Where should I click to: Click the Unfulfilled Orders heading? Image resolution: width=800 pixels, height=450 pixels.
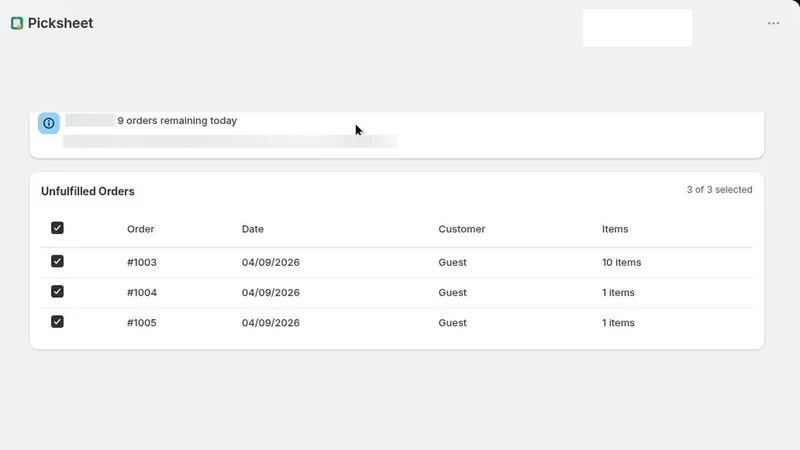(88, 191)
